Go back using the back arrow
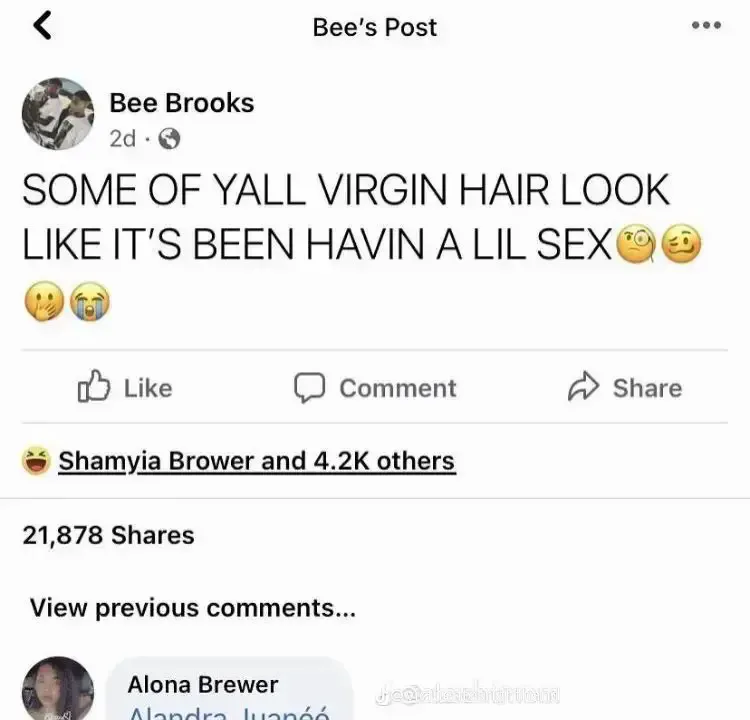The height and width of the screenshot is (720, 750). 42,25
